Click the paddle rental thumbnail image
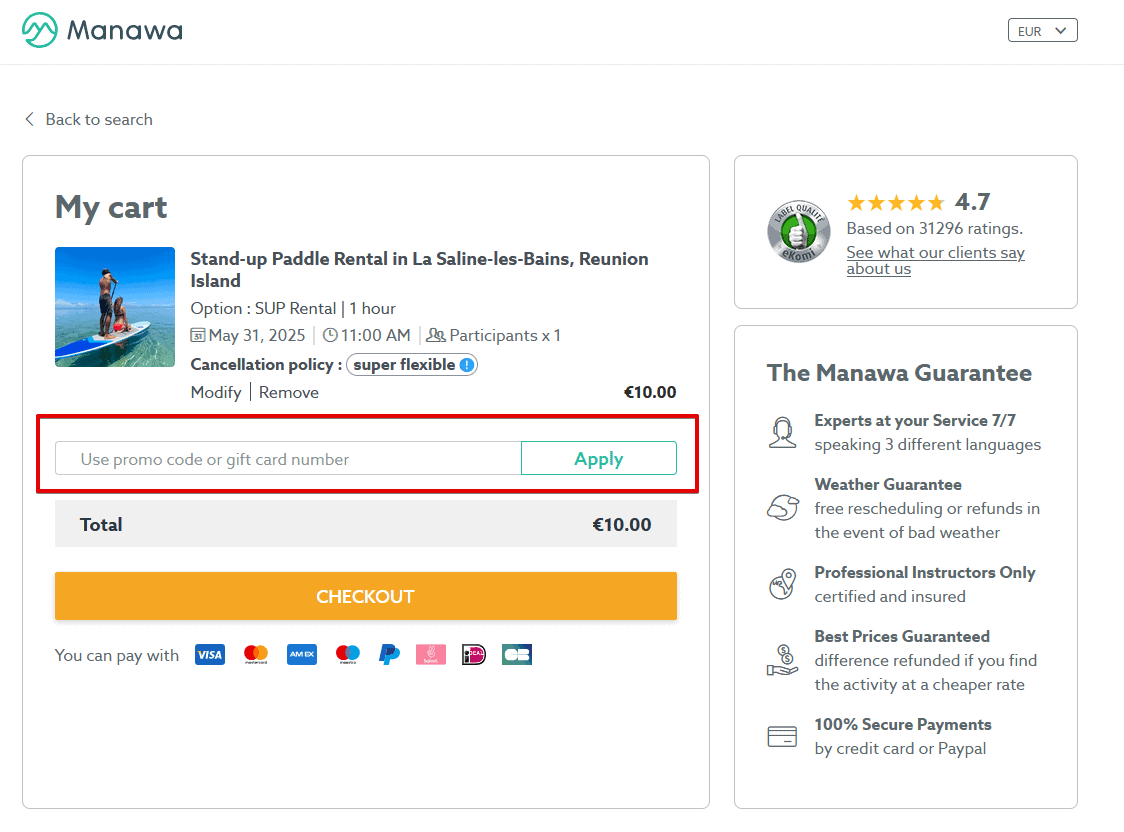Screen dimensions: 1124x832 [115, 307]
